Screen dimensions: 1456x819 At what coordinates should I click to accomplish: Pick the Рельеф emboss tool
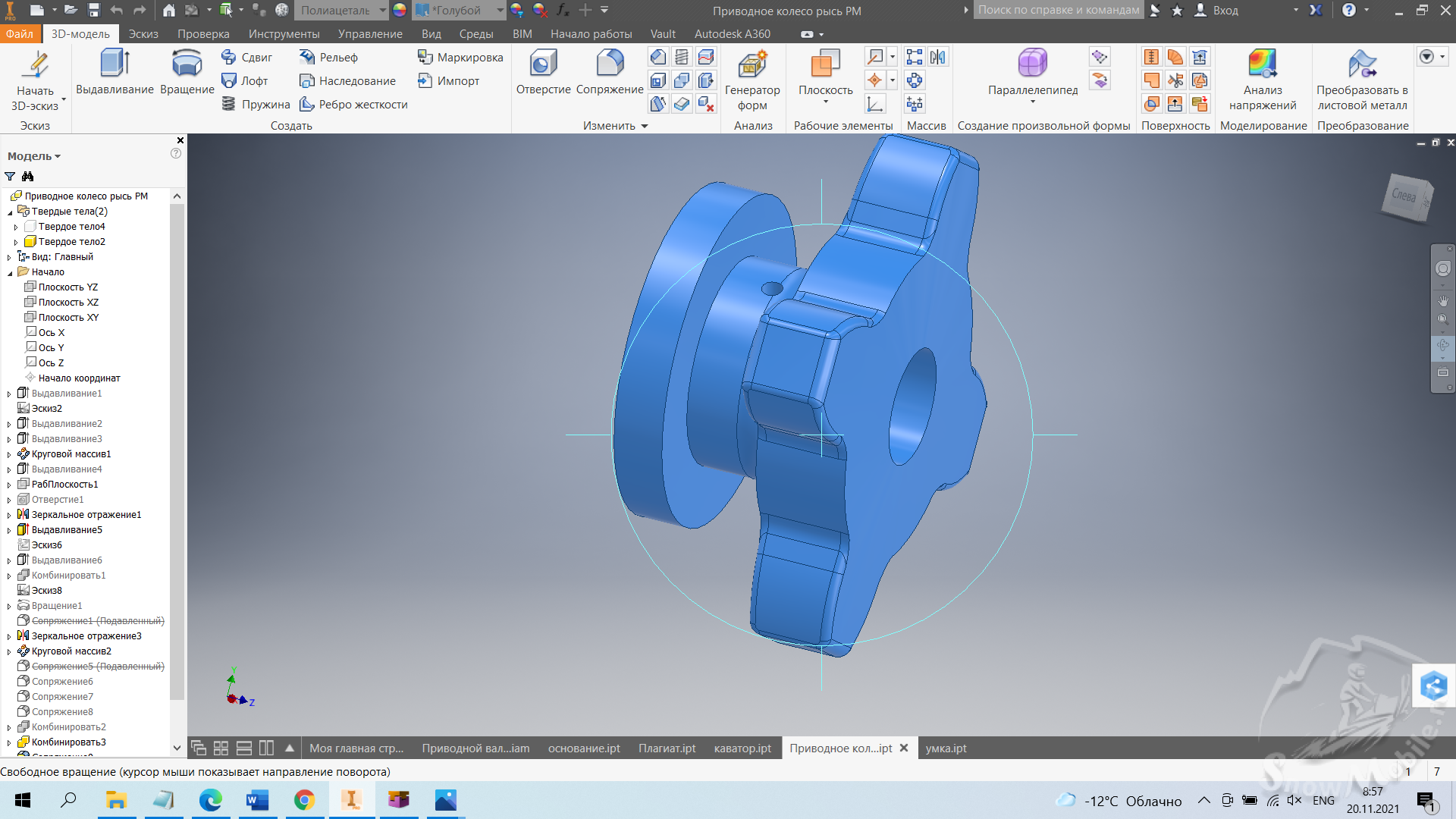[328, 57]
